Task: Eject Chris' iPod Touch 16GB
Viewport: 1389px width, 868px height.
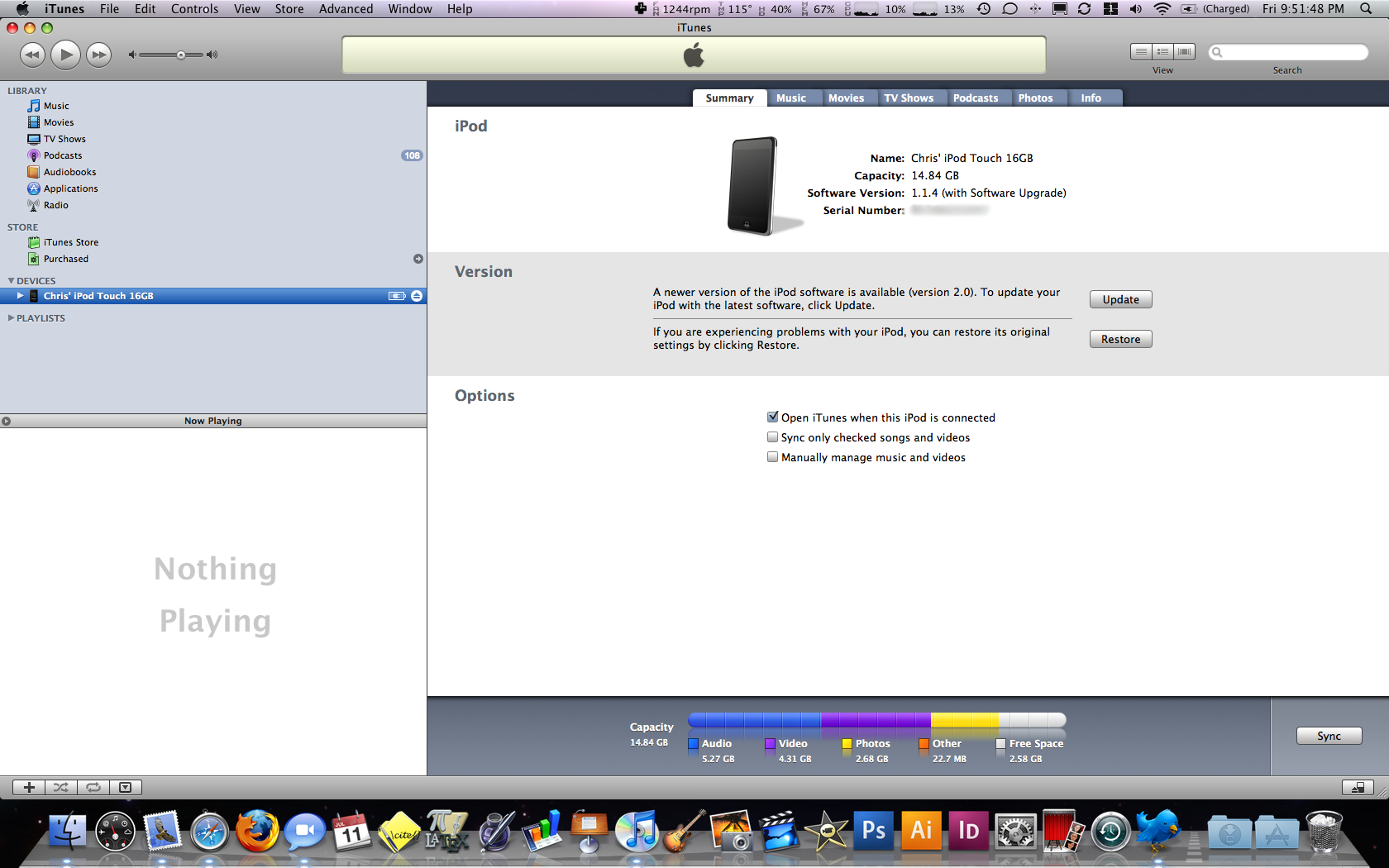Action: coord(417,296)
